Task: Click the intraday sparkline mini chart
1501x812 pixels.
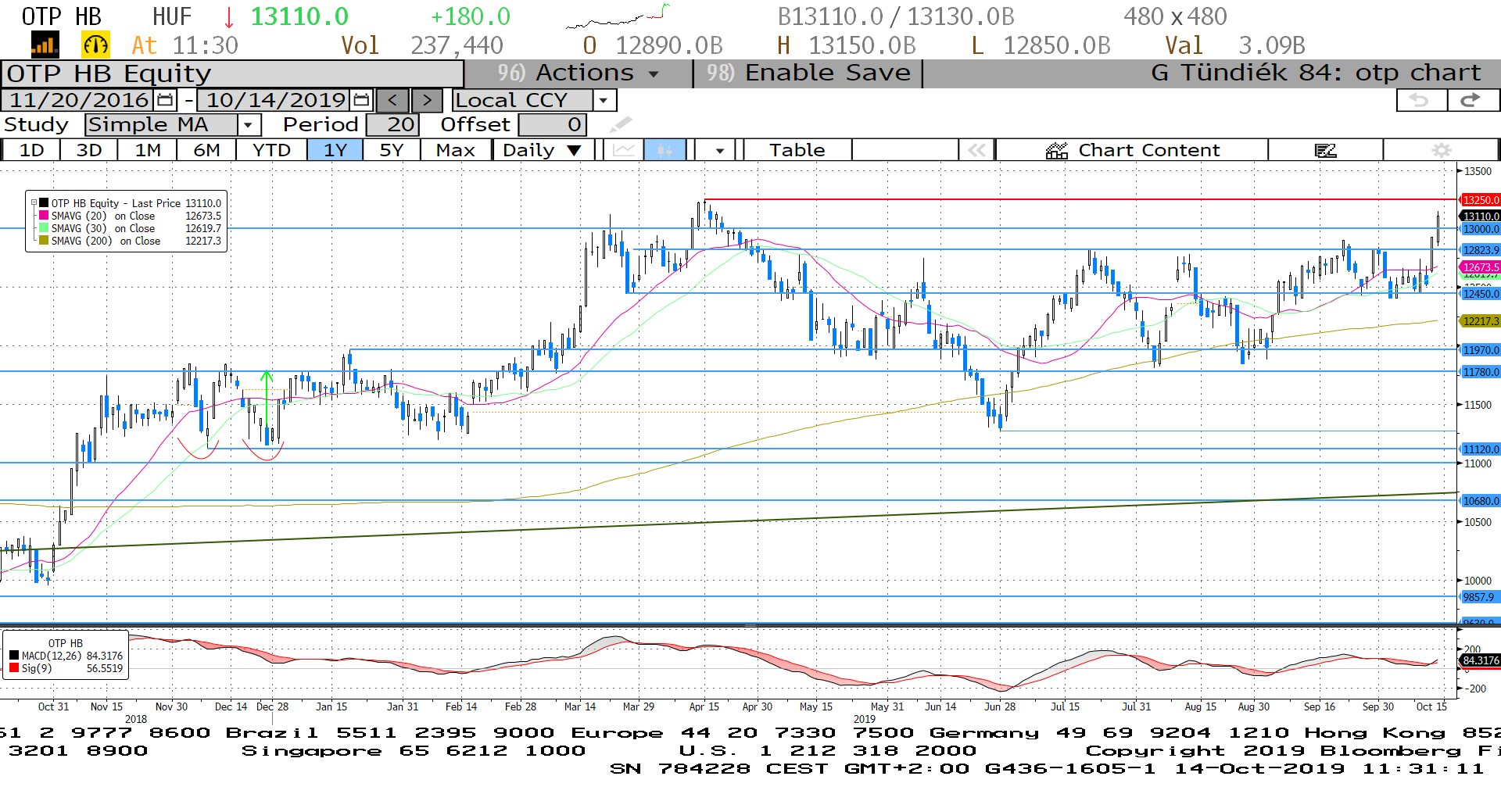Action: pyautogui.click(x=618, y=16)
